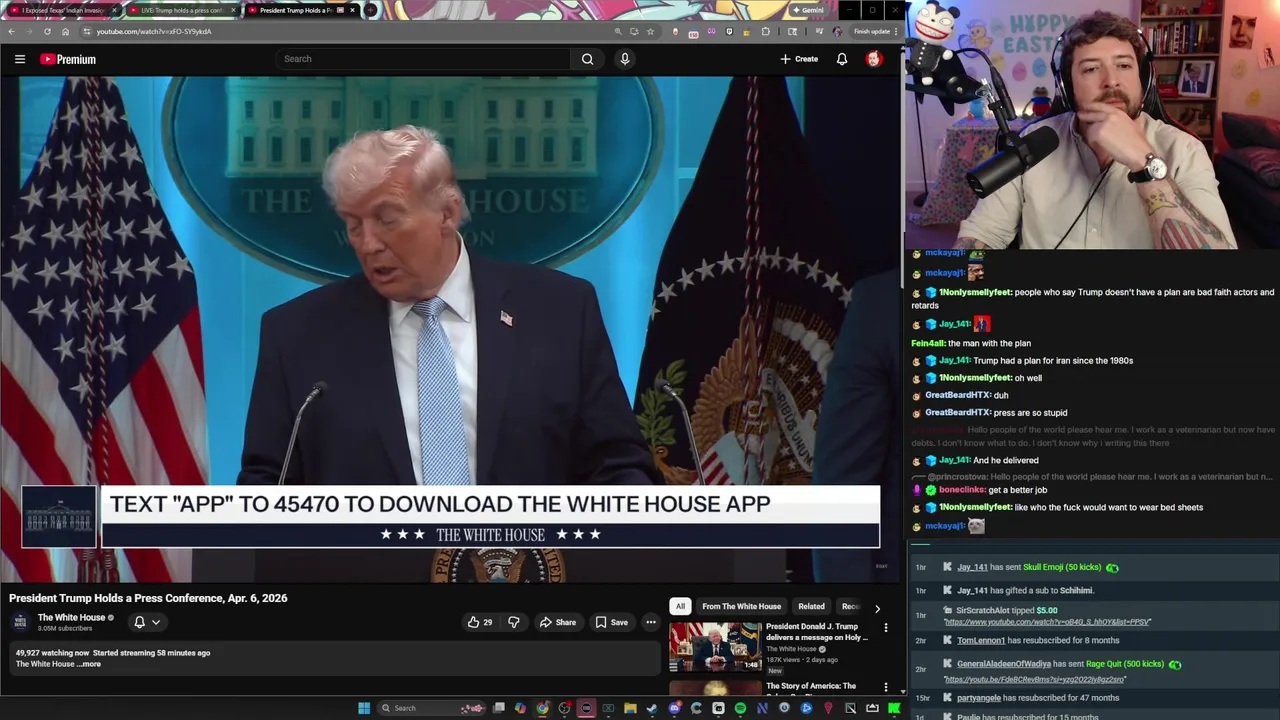Dislike the press conference video
Viewport: 1280px width, 720px height.
(x=514, y=622)
